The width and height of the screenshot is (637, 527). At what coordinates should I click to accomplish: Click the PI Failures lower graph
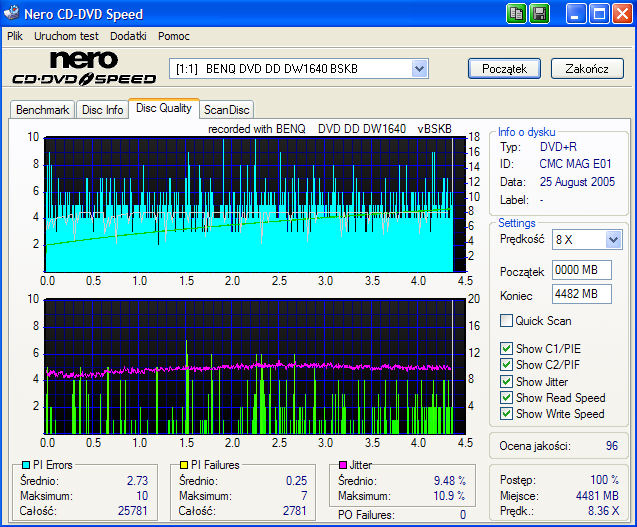(x=255, y=367)
